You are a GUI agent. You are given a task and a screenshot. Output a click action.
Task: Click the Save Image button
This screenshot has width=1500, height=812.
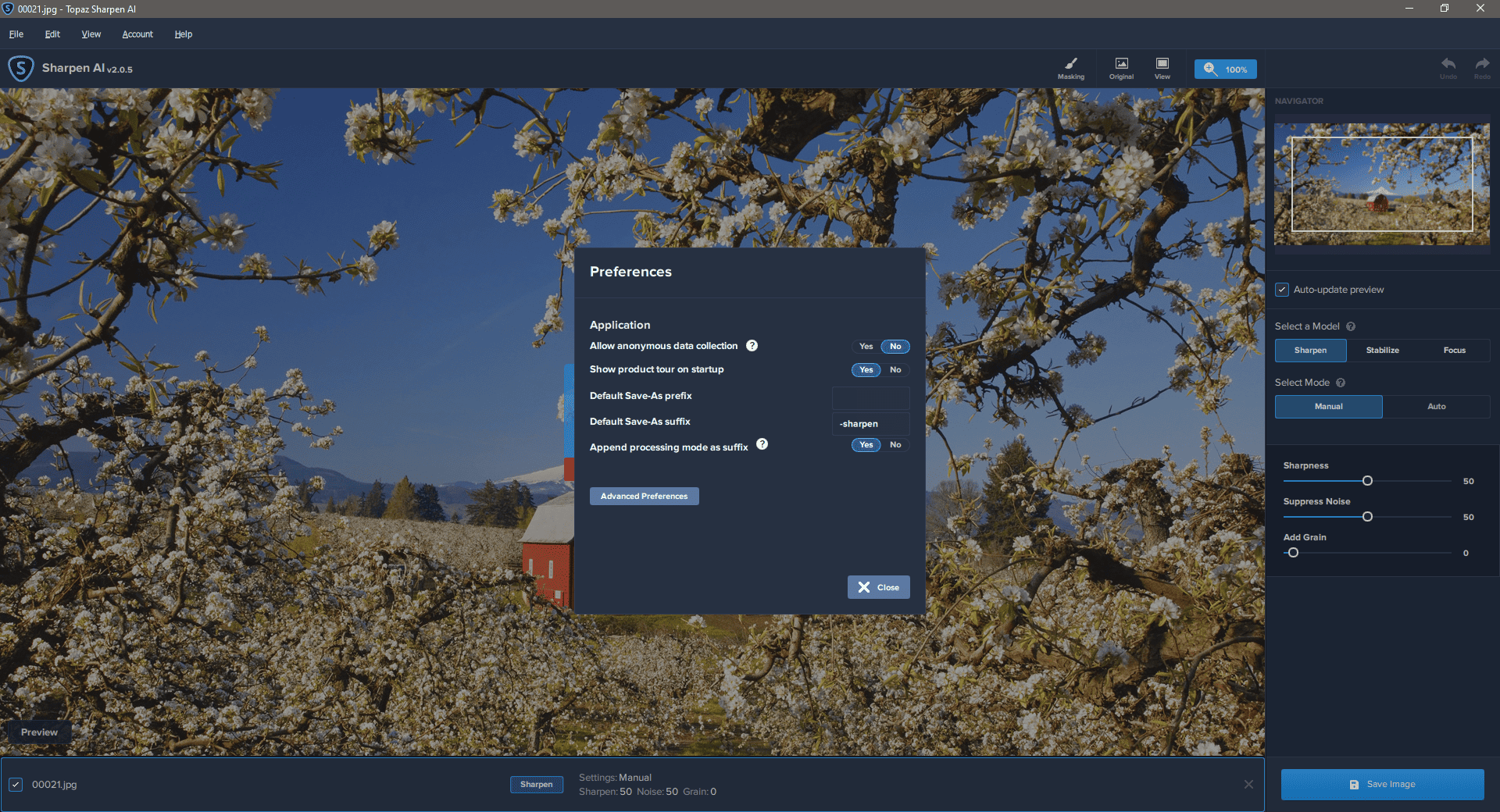pyautogui.click(x=1382, y=785)
